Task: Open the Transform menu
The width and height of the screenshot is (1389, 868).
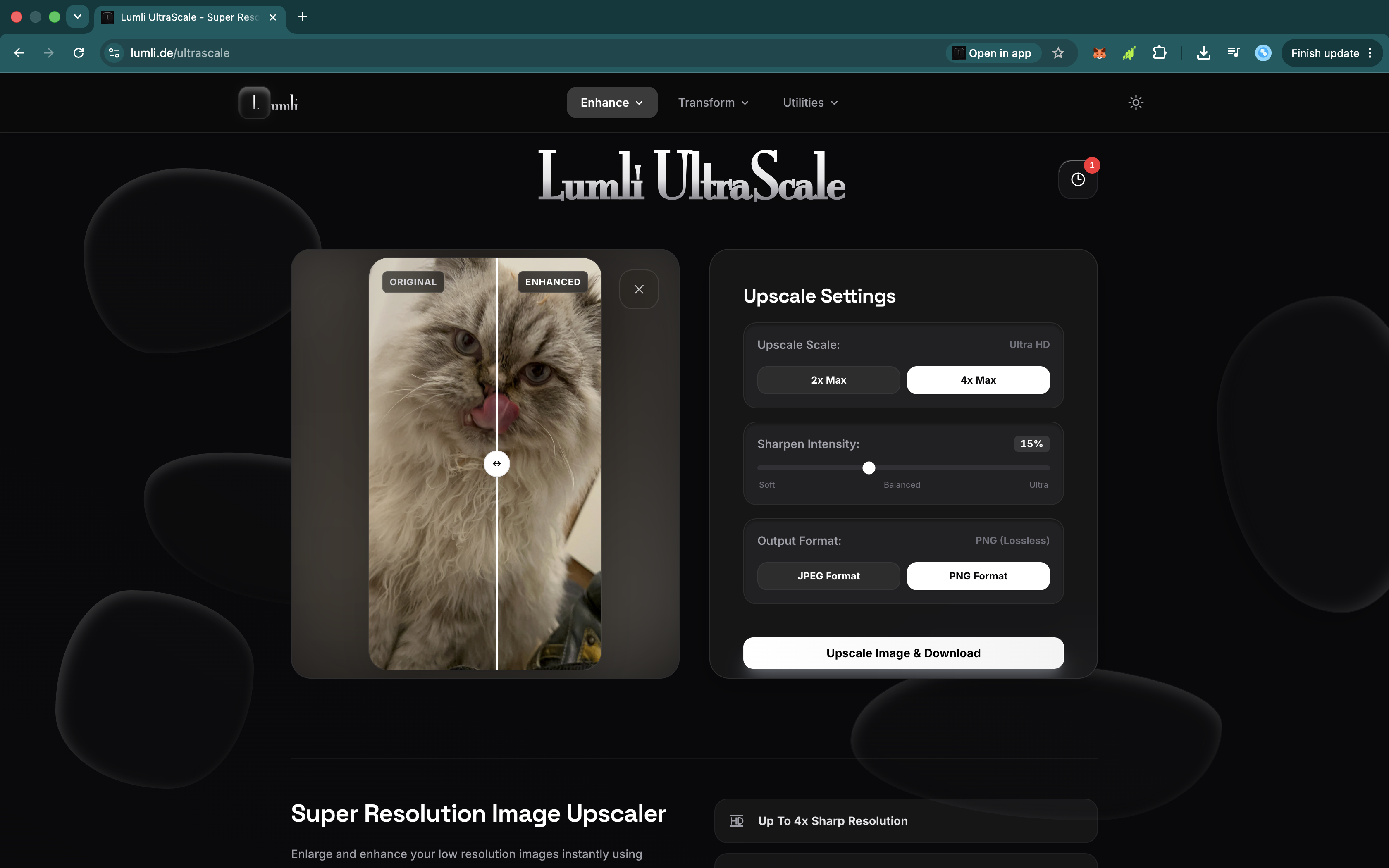Action: point(714,103)
